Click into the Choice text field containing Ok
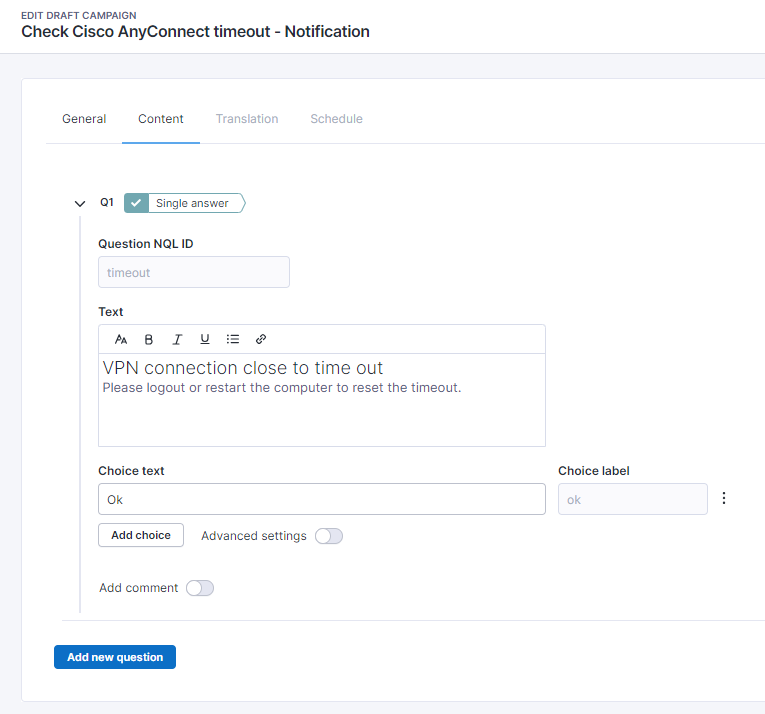The height and width of the screenshot is (714, 765). (x=322, y=499)
